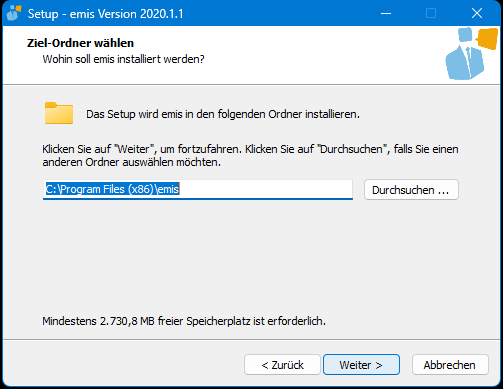This screenshot has width=503, height=389.
Task: Click the disabled maximize button
Action: (431, 13)
